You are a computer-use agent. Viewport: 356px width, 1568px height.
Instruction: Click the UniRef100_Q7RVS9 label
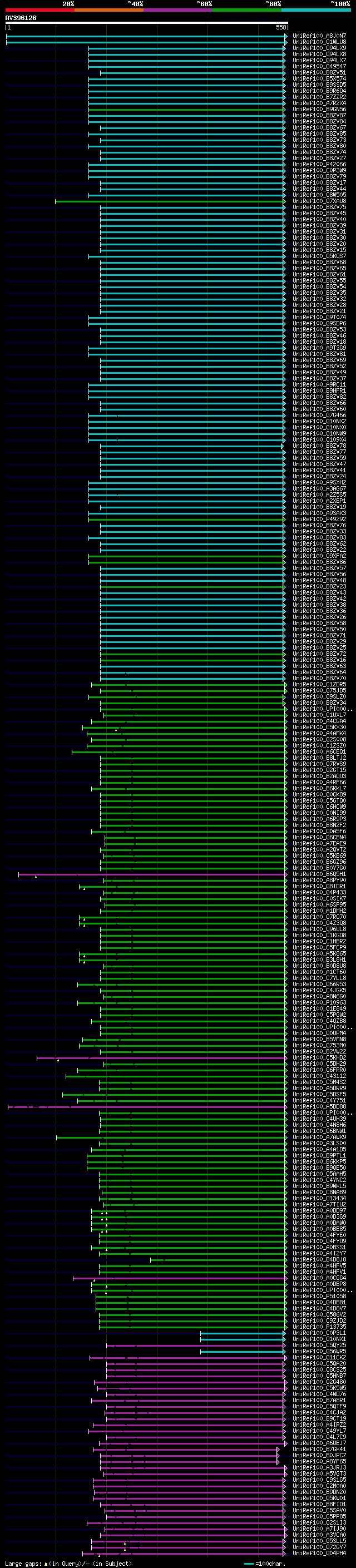click(x=319, y=764)
